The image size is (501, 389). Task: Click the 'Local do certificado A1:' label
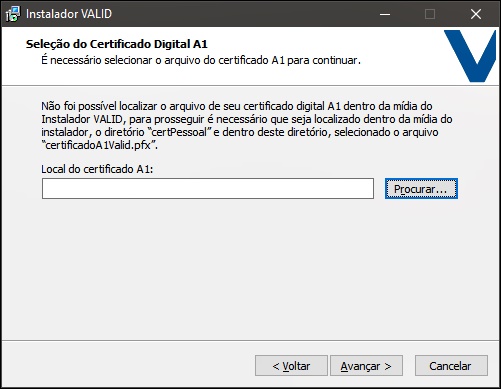coord(97,169)
